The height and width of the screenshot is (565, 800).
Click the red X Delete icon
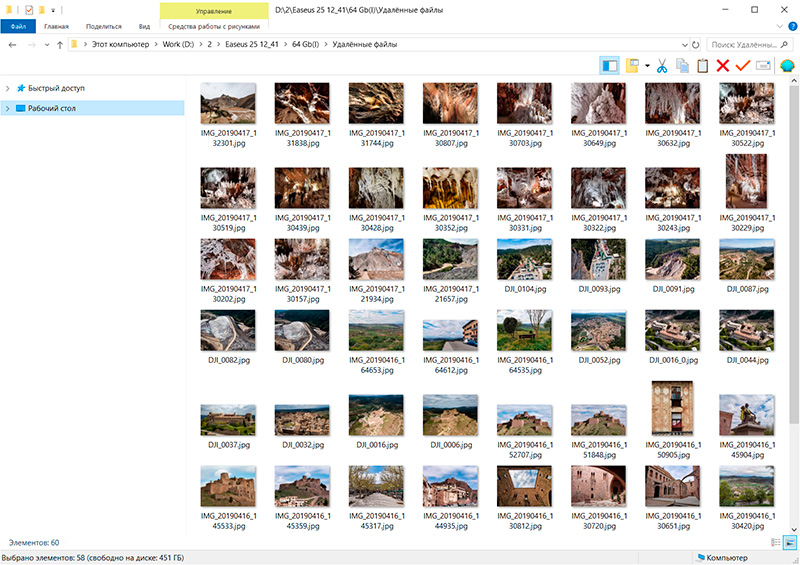722,66
